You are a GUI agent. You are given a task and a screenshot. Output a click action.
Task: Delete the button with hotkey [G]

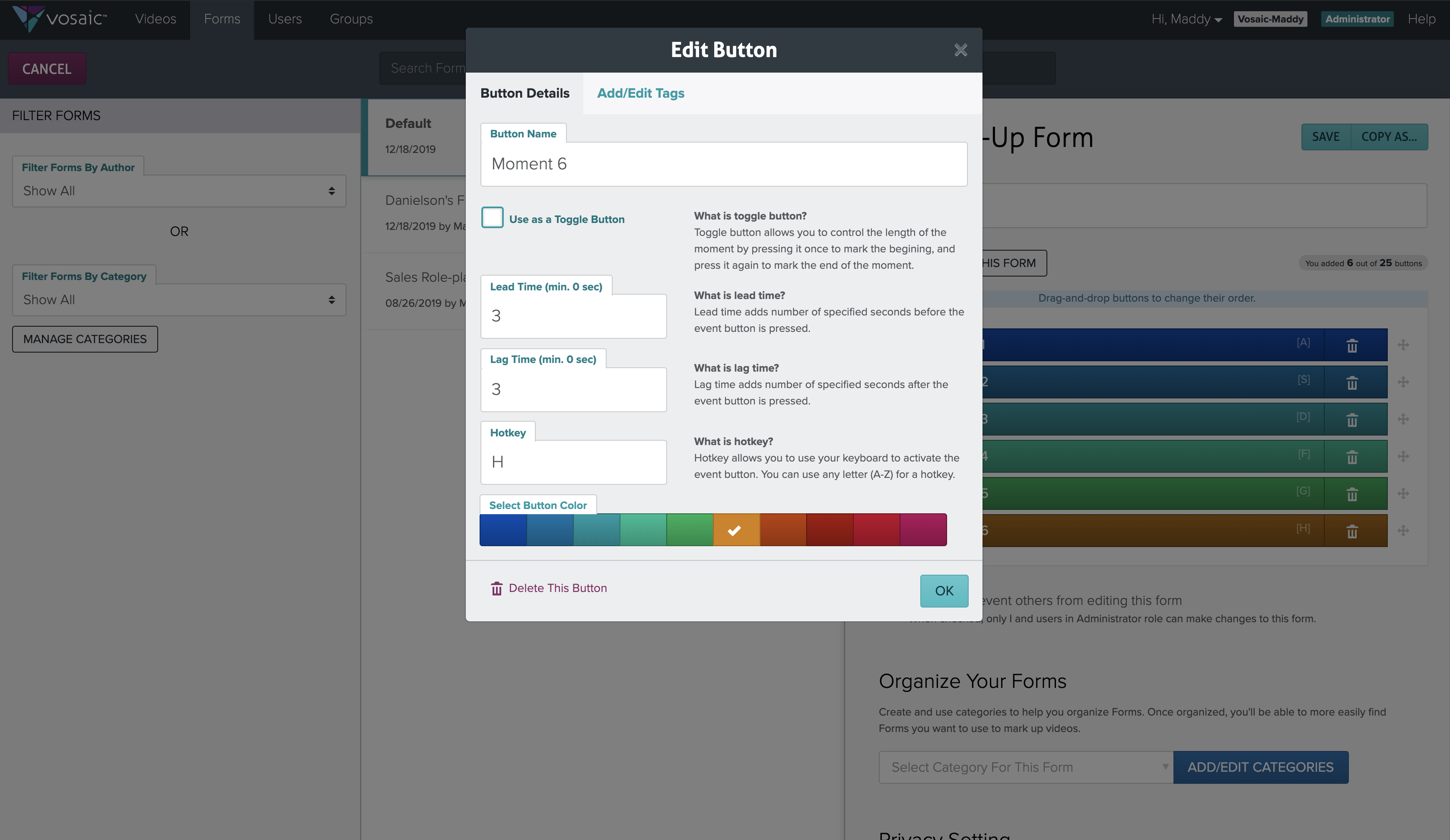pyautogui.click(x=1352, y=493)
